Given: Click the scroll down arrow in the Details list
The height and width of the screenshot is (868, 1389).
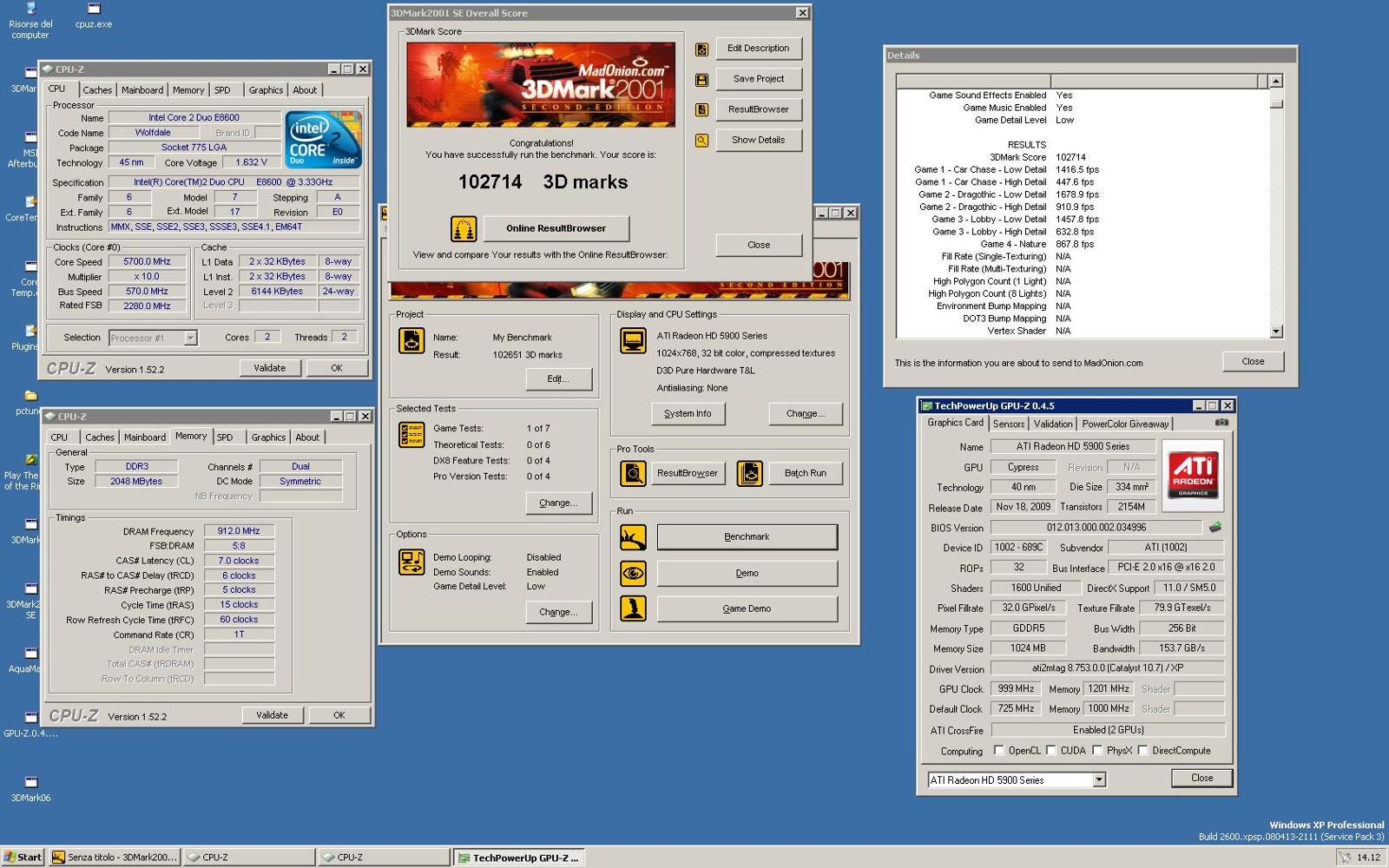Looking at the screenshot, I should coord(1276,332).
